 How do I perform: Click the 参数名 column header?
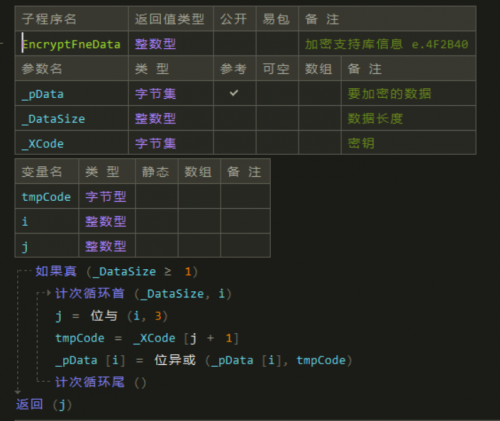point(42,69)
